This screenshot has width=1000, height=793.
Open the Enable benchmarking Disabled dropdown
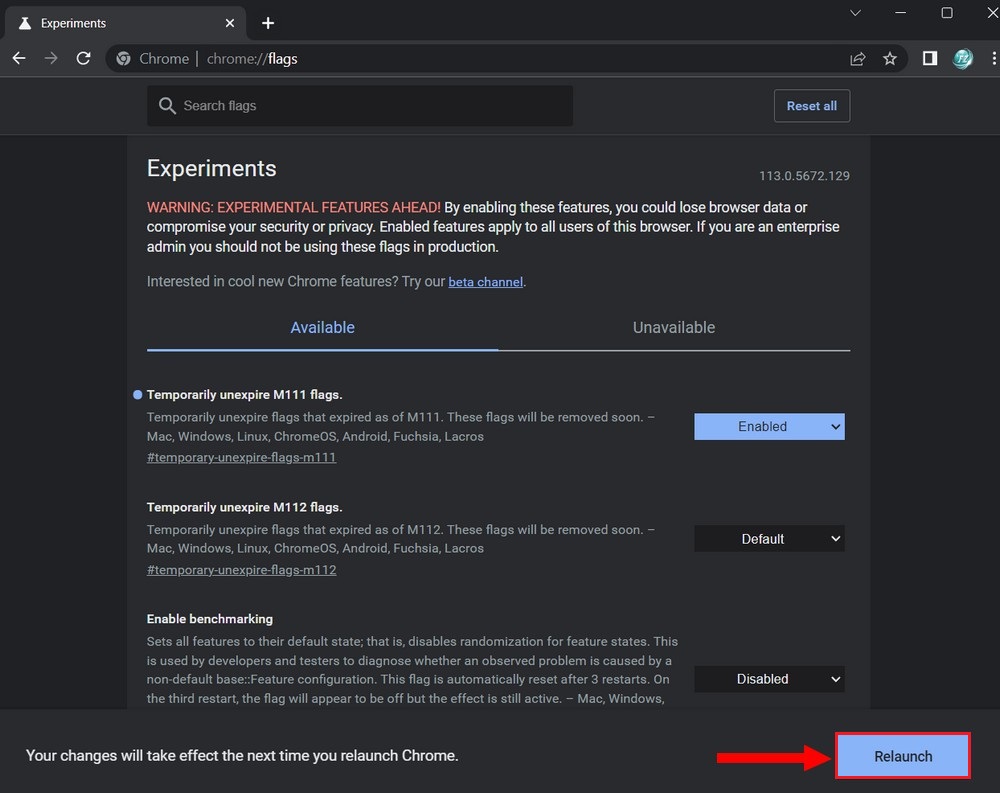point(769,679)
